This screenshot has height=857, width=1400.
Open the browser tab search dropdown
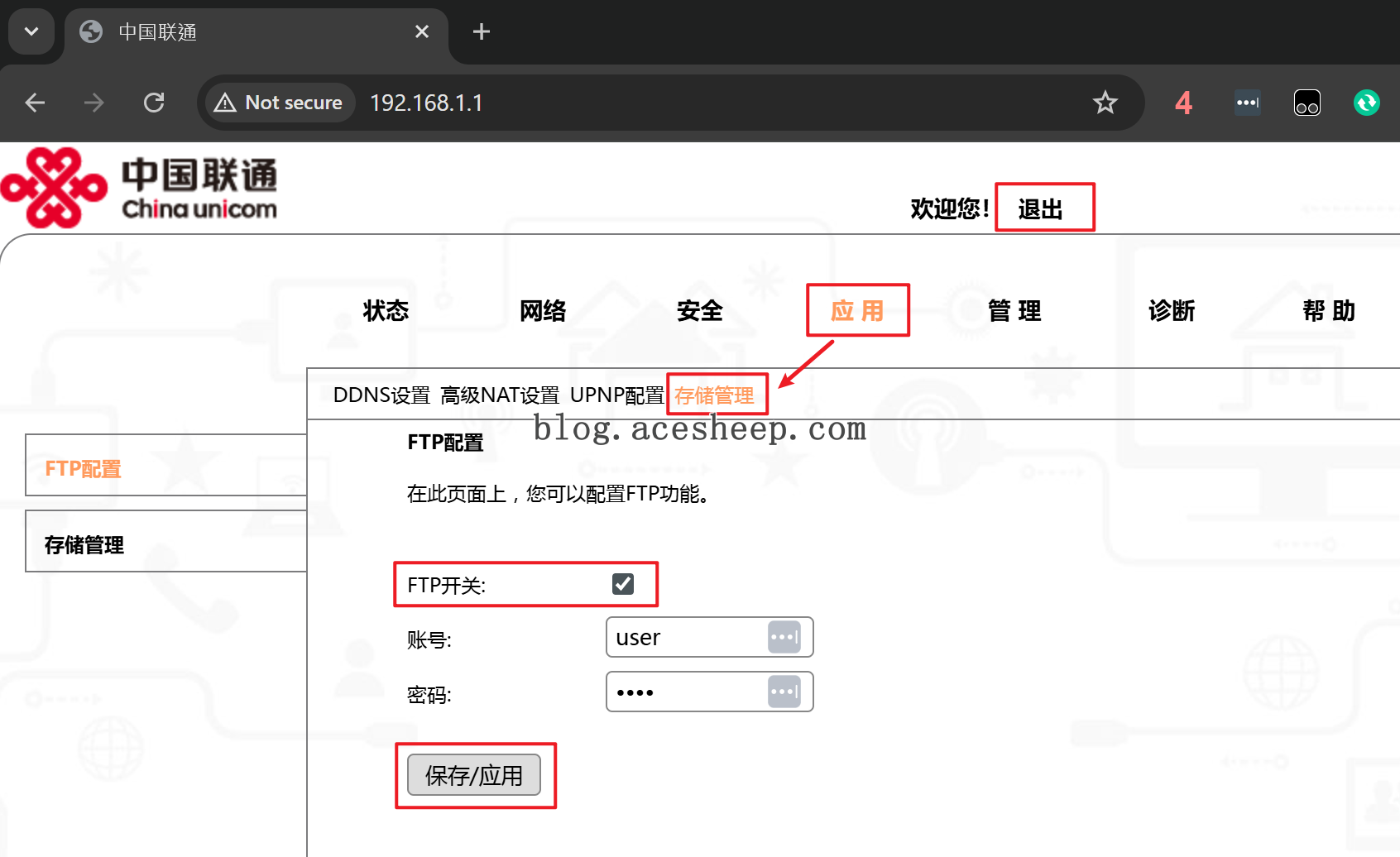[31, 31]
